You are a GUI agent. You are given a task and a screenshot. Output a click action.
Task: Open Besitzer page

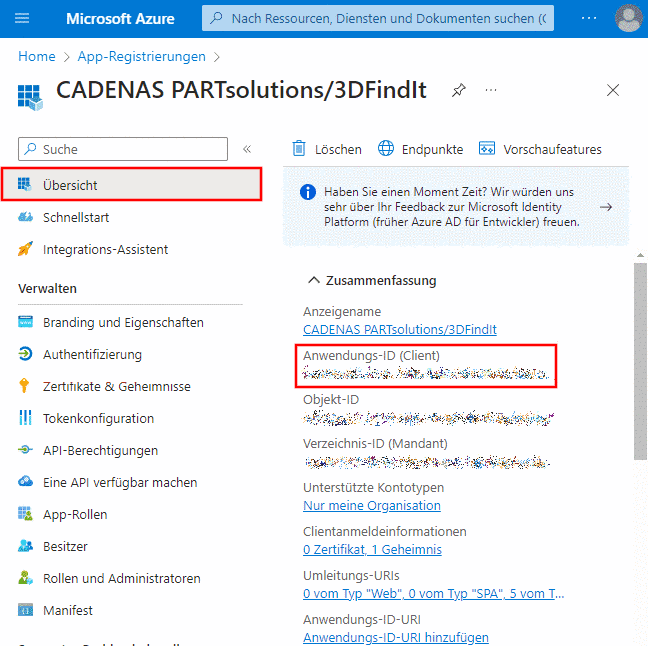click(x=65, y=546)
